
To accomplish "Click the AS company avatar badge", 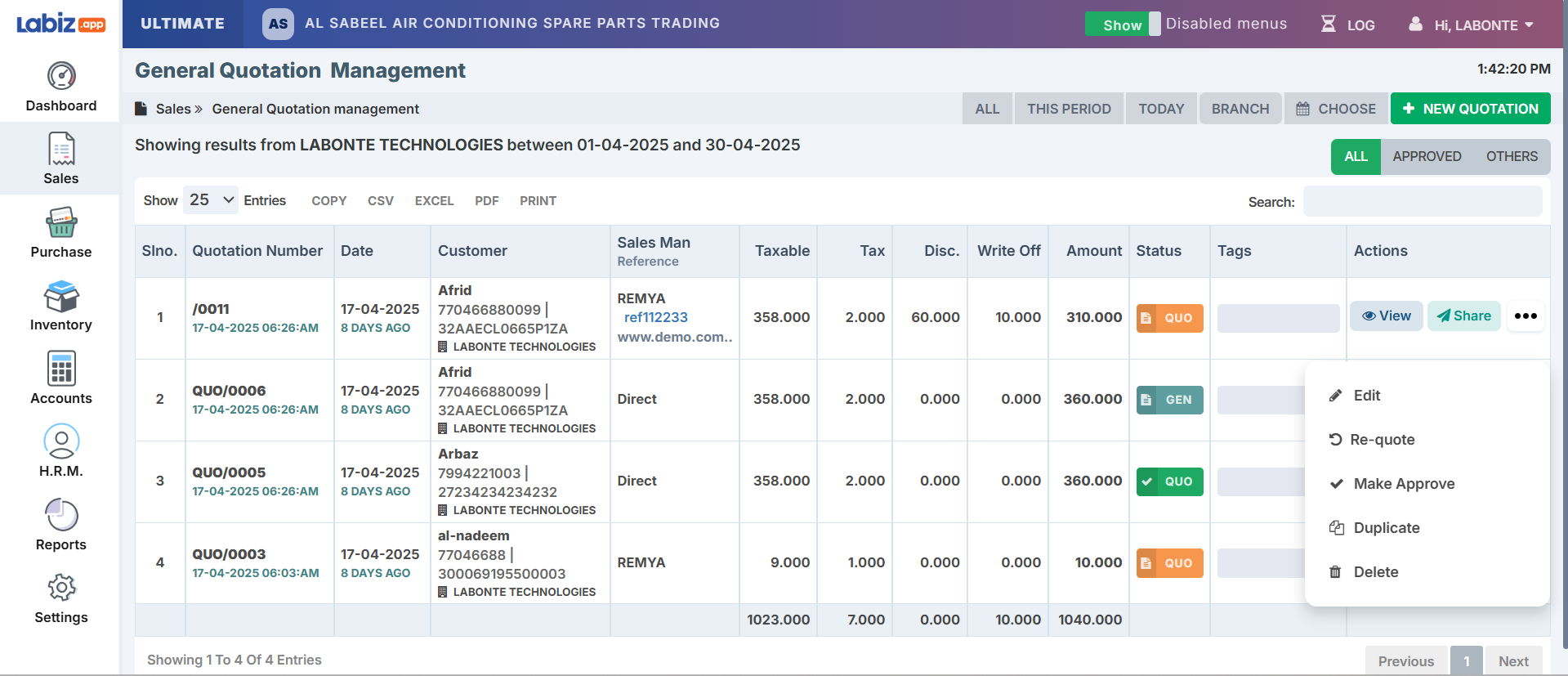I will click(278, 24).
